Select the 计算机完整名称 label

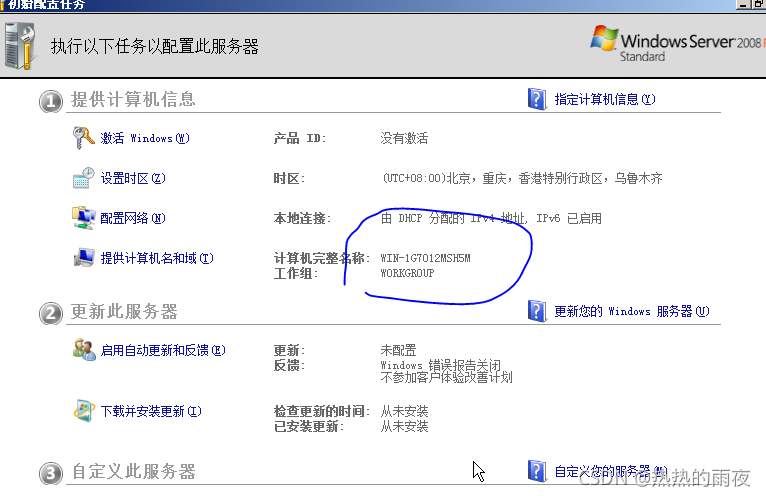(x=320, y=258)
